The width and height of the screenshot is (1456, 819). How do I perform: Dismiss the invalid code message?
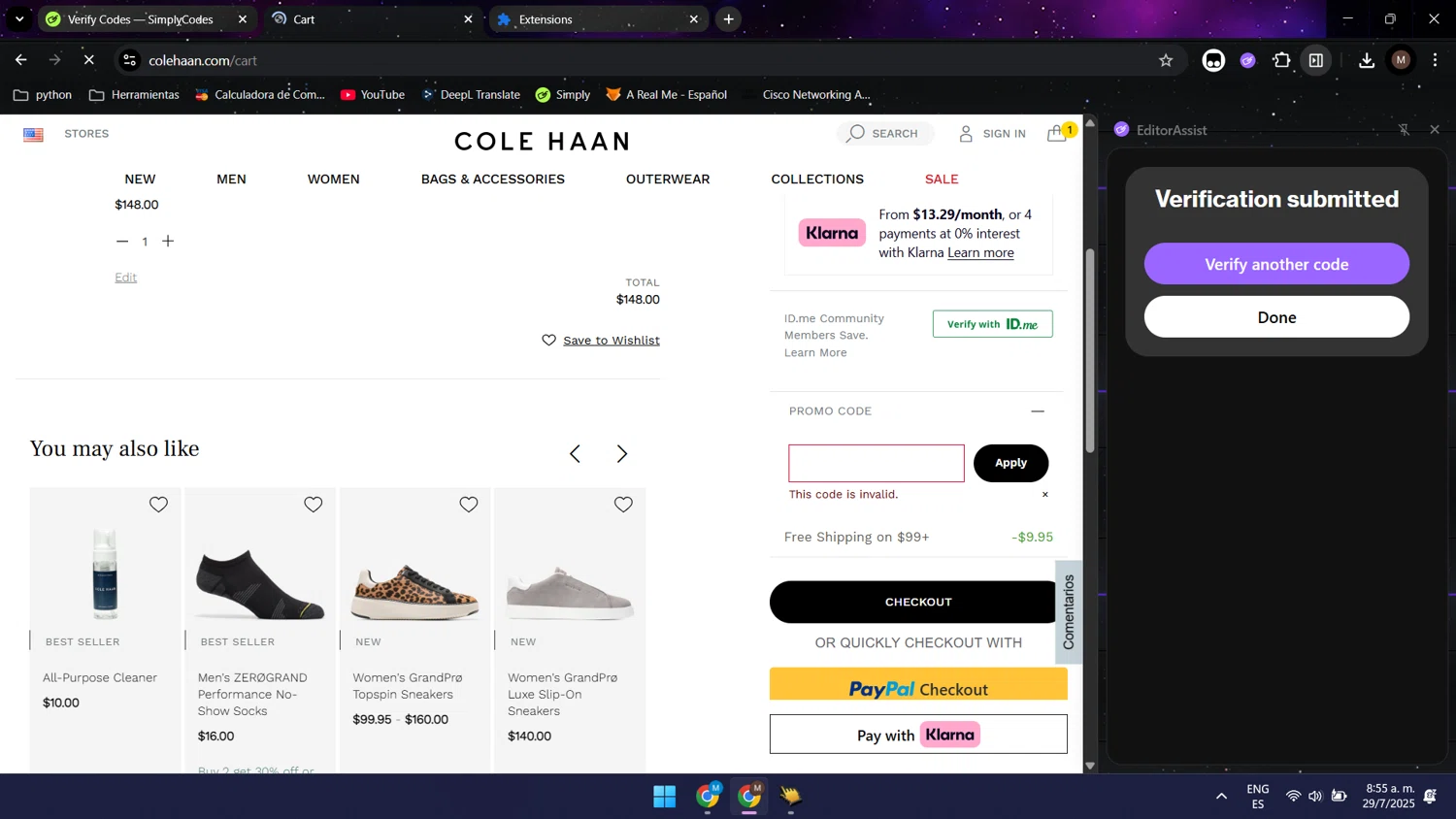[x=1045, y=495]
